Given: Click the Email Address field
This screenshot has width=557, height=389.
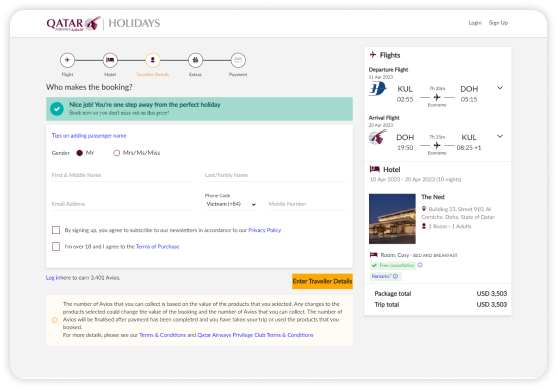Looking at the screenshot, I should tap(123, 204).
